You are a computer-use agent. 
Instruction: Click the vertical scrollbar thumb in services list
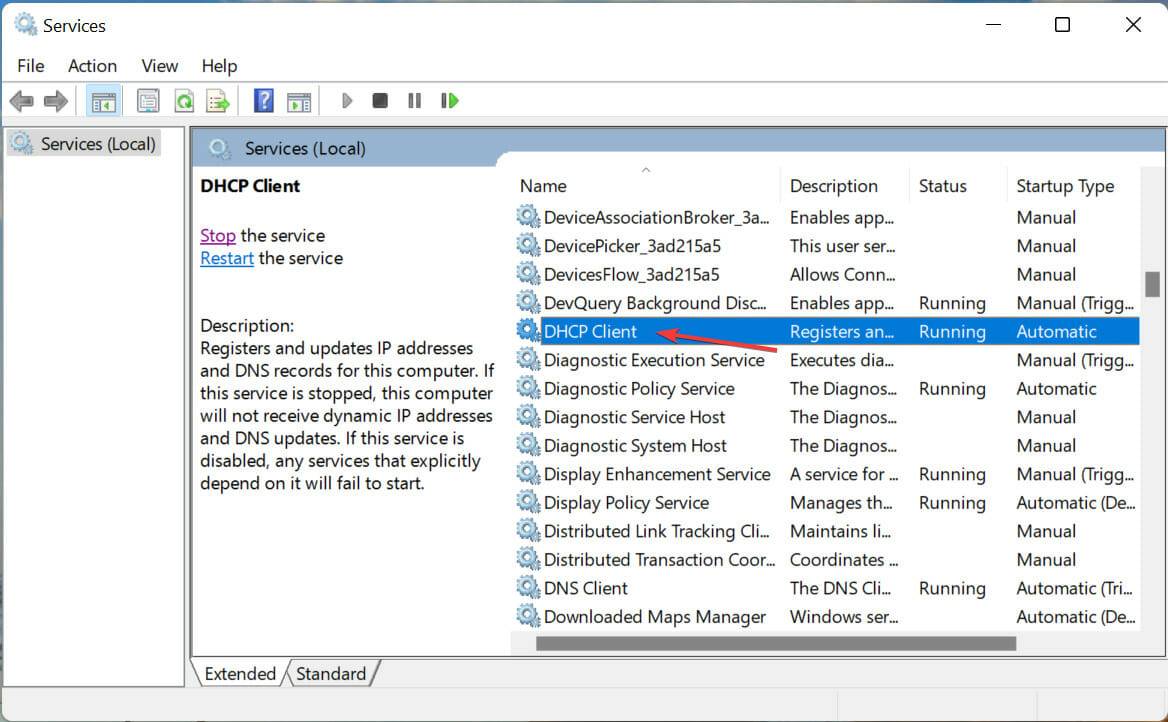tap(1152, 284)
